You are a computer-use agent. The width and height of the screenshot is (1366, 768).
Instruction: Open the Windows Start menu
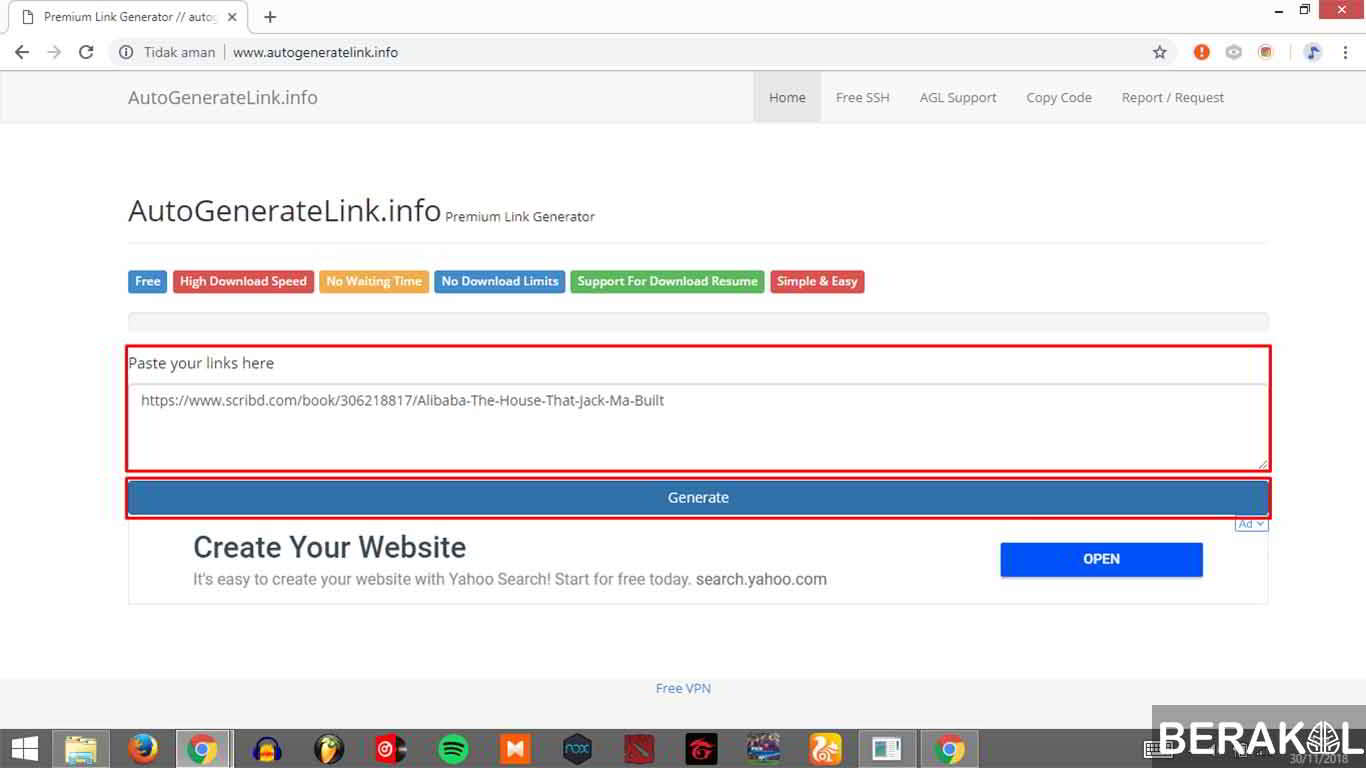coord(25,748)
